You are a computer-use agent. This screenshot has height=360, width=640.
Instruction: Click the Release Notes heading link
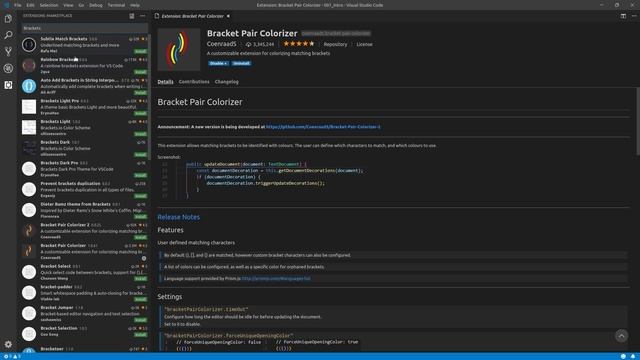tap(179, 217)
